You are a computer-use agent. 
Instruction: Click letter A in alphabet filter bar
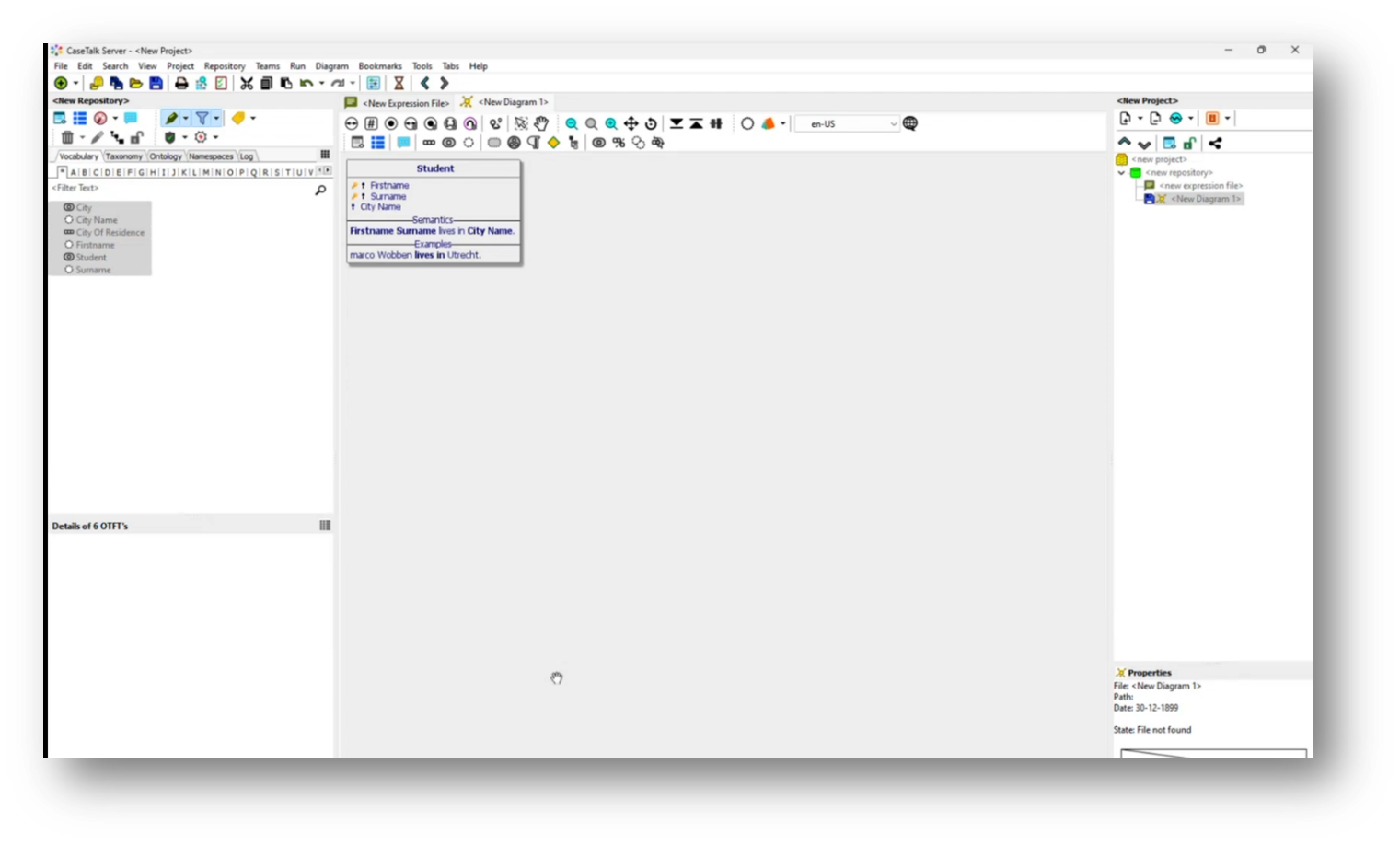coord(74,172)
